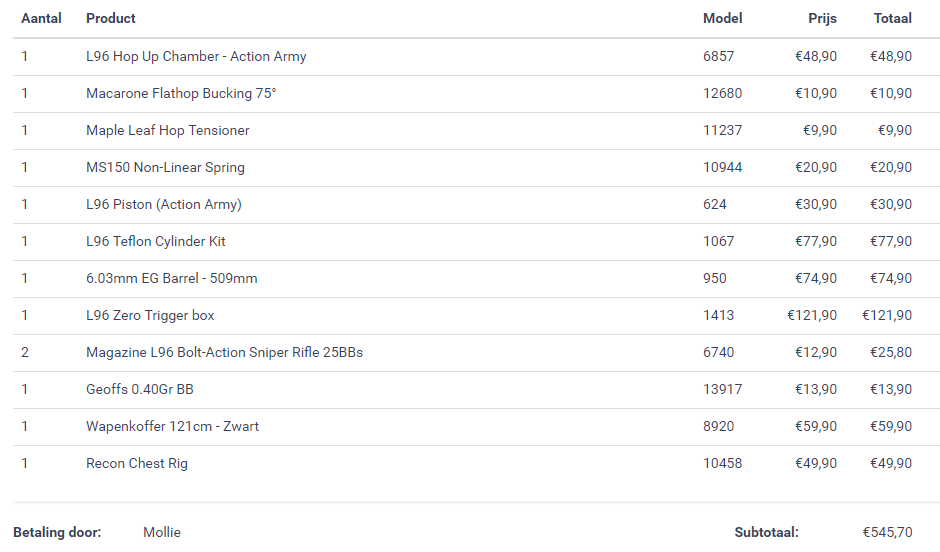Click the Prijs column header

(x=822, y=18)
